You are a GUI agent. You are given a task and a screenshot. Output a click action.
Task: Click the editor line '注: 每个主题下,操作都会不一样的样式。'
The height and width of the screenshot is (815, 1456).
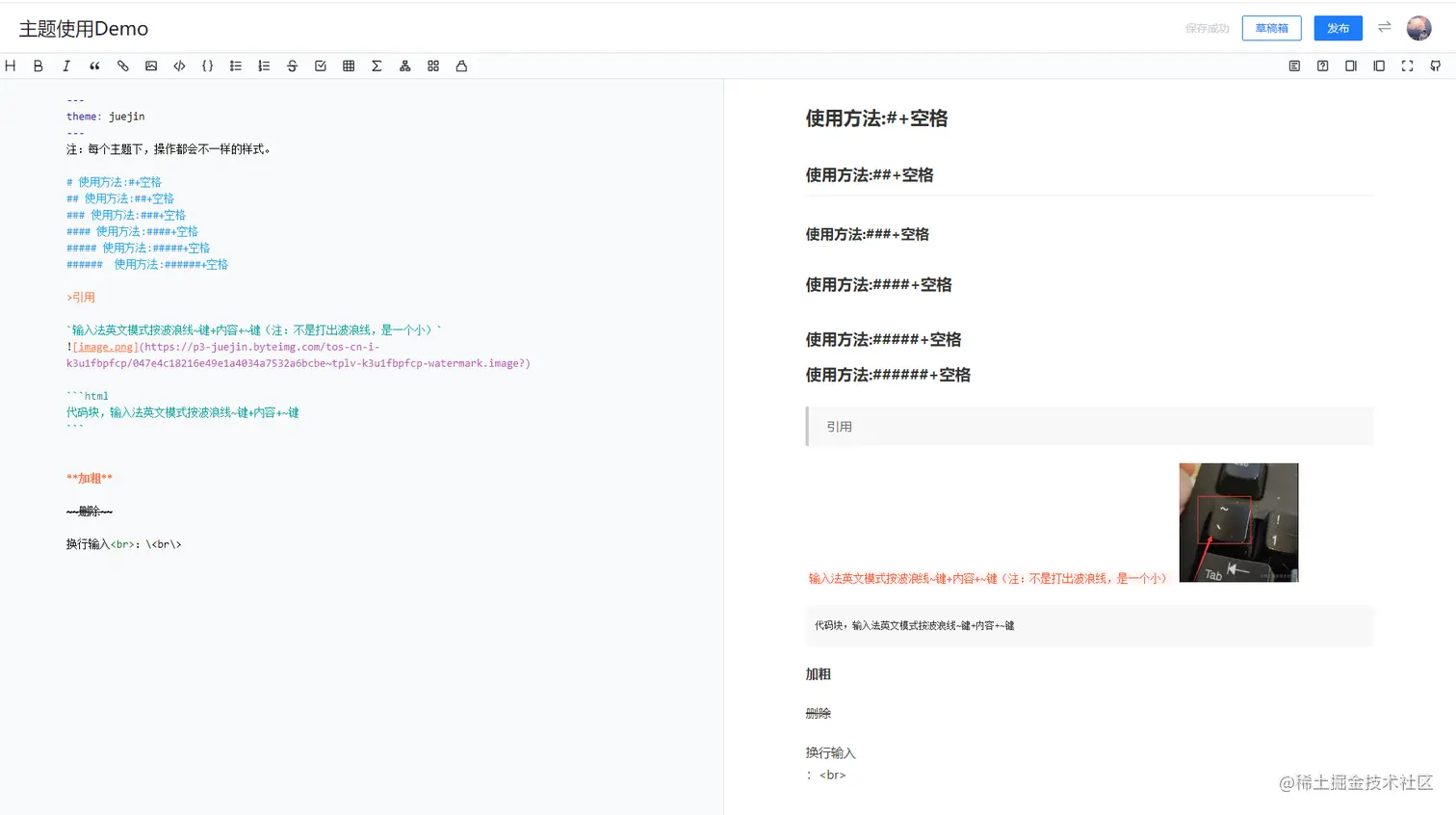point(169,149)
